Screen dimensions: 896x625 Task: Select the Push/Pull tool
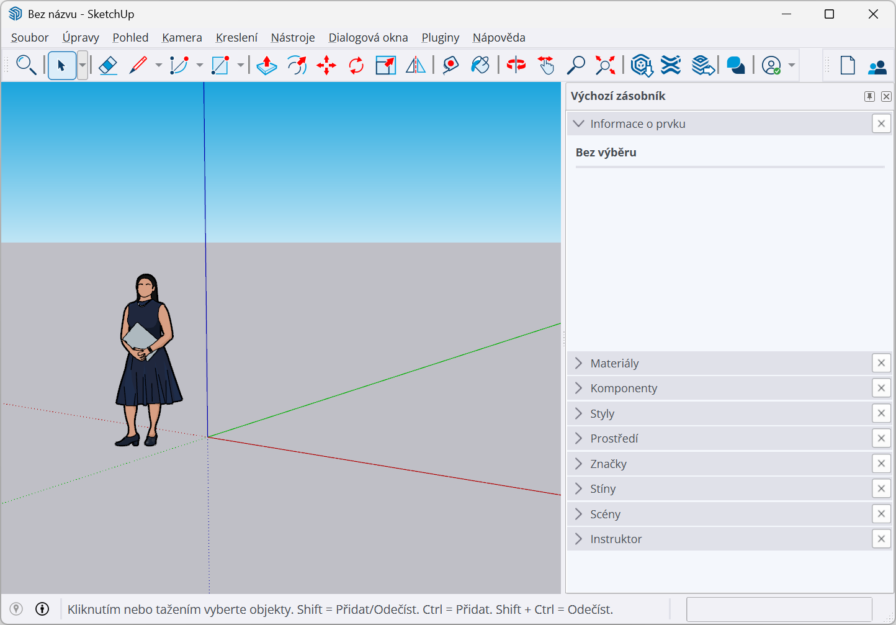point(267,65)
